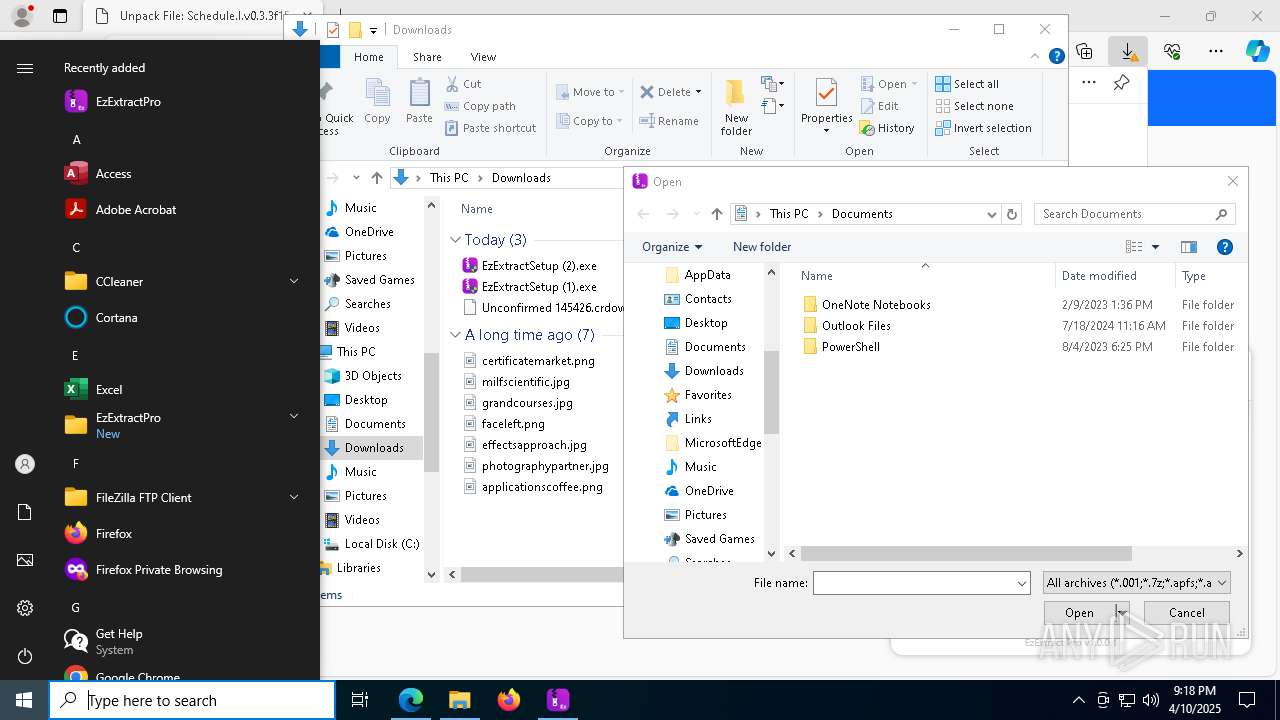Switch to Share ribbon tab

pos(427,57)
